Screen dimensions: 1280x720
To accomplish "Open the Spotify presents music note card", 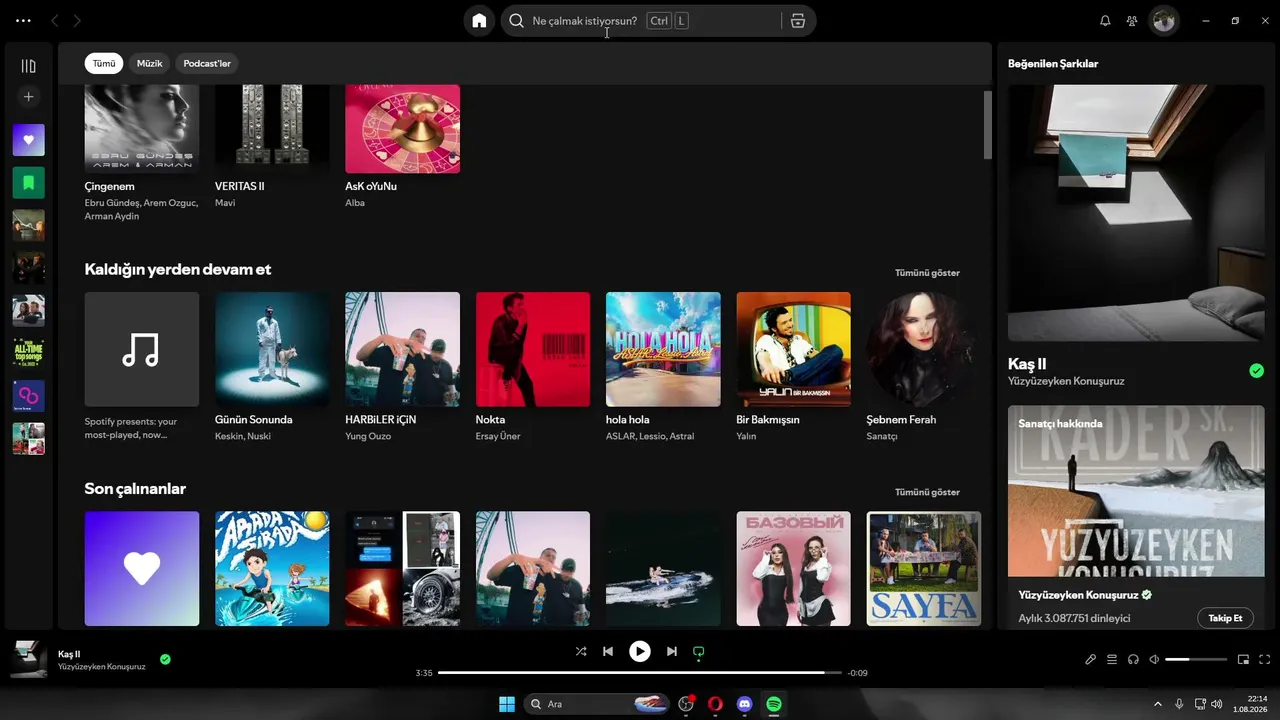I will tap(142, 349).
